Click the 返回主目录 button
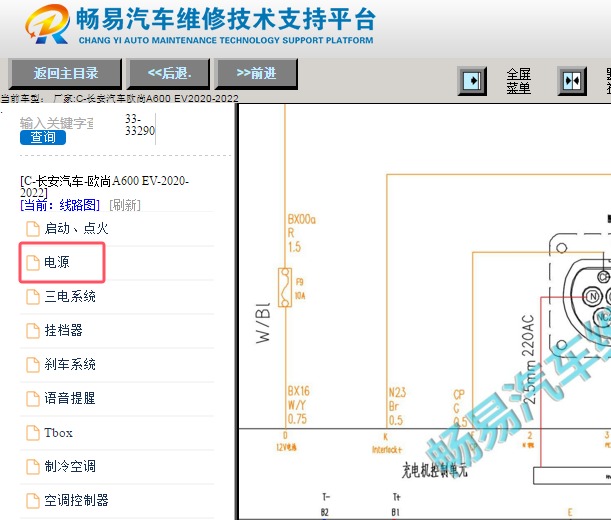Screen dimensions: 611x520 click(x=65, y=74)
